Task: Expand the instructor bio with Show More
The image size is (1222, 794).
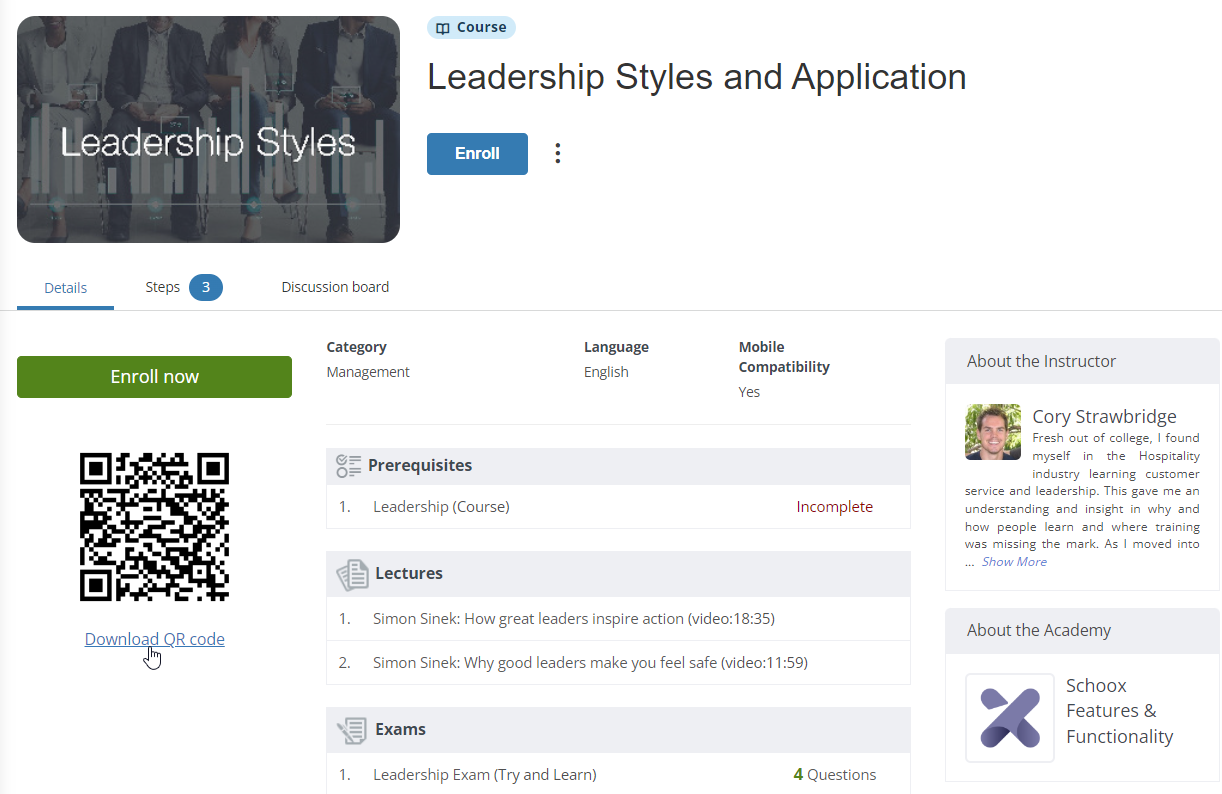Action: click(x=1013, y=561)
